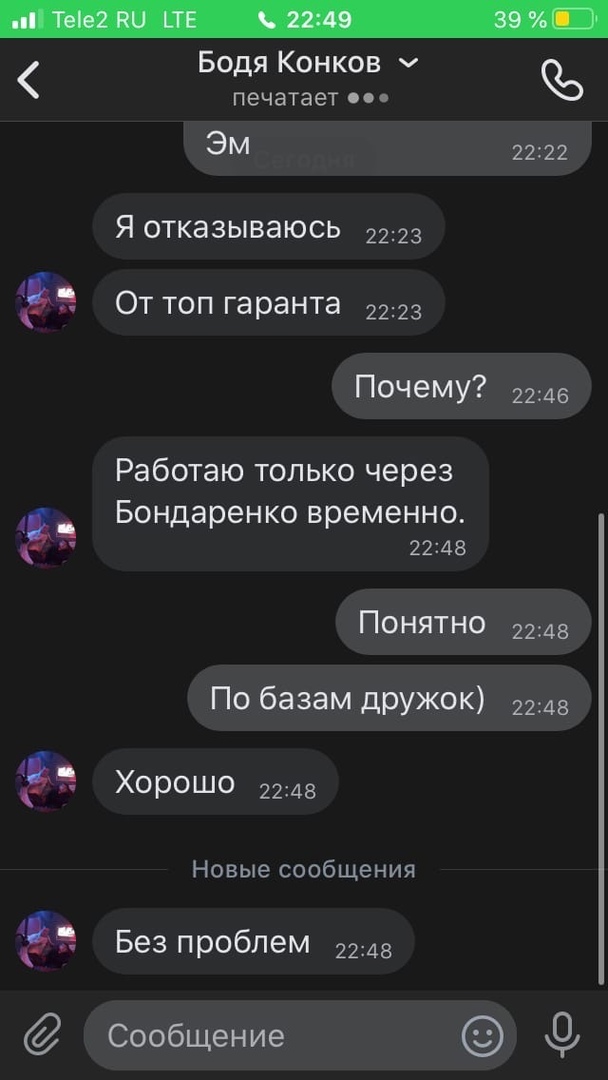
Task: Open the paperclip attachment icon
Action: pos(43,1035)
